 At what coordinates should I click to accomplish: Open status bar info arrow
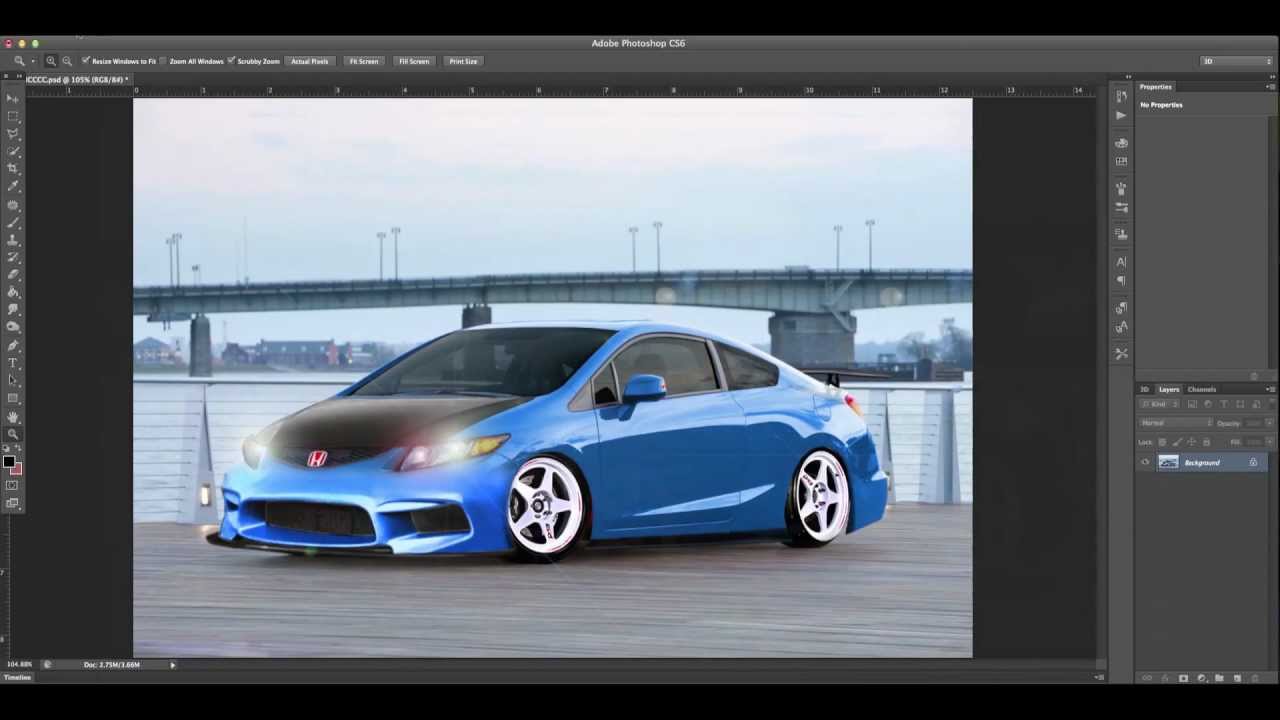(172, 665)
